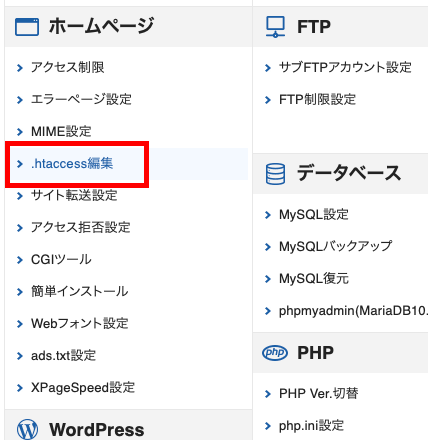This screenshot has height=440, width=428.
Task: Click chevron arrow beside .htaccess編集
Action: click(x=20, y=164)
